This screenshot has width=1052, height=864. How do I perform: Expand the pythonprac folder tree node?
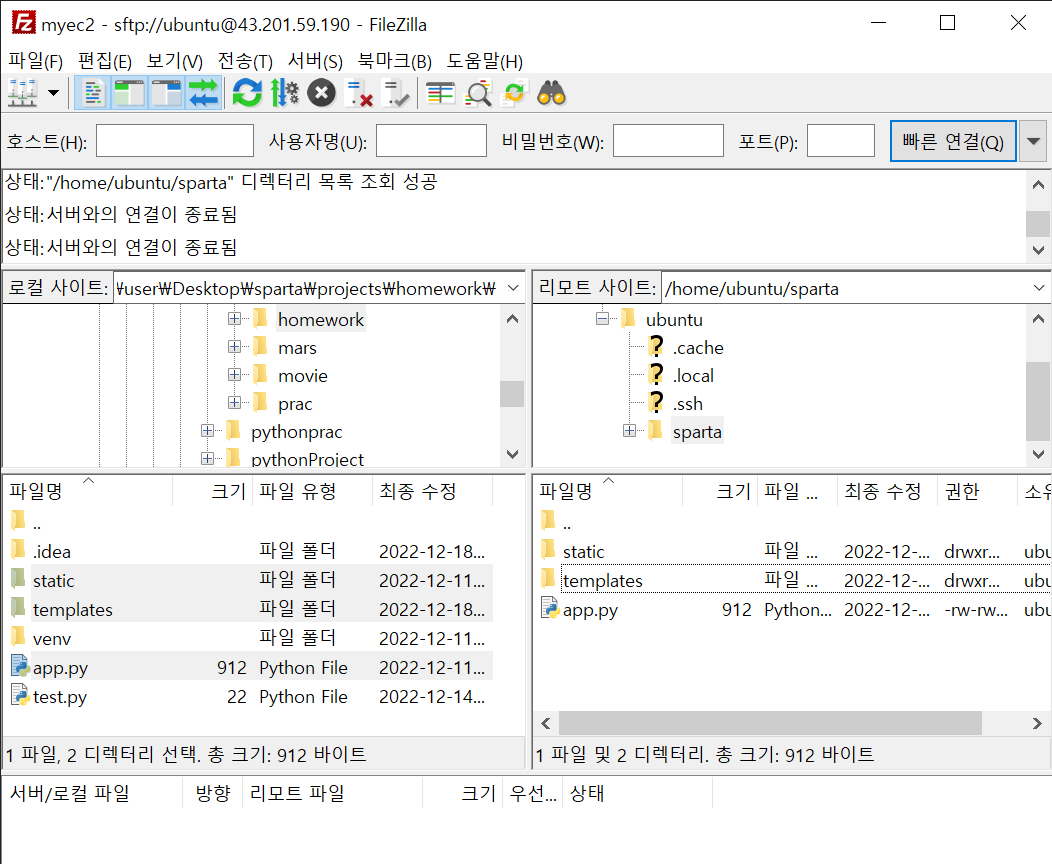(207, 431)
